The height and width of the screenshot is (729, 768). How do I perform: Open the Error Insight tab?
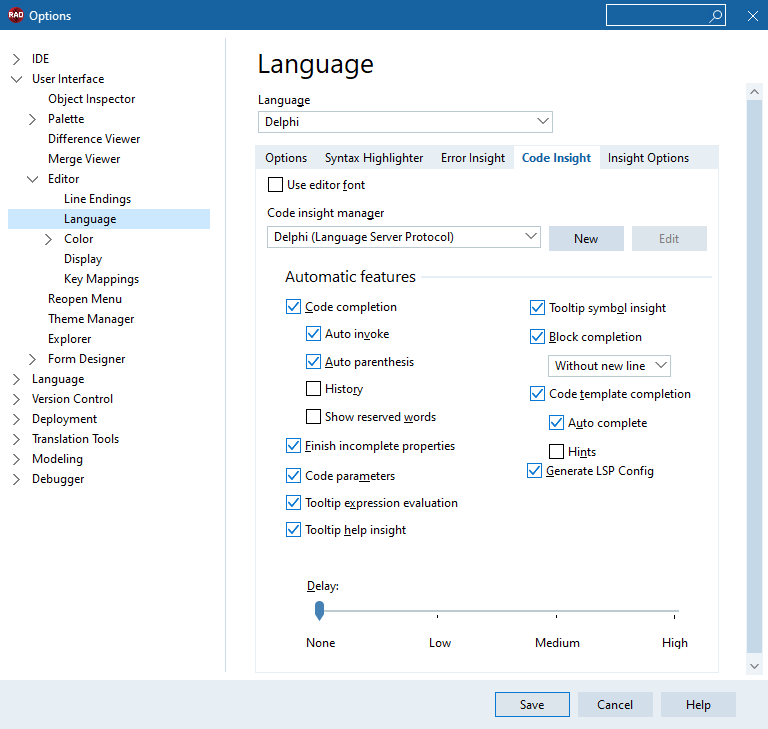473,158
